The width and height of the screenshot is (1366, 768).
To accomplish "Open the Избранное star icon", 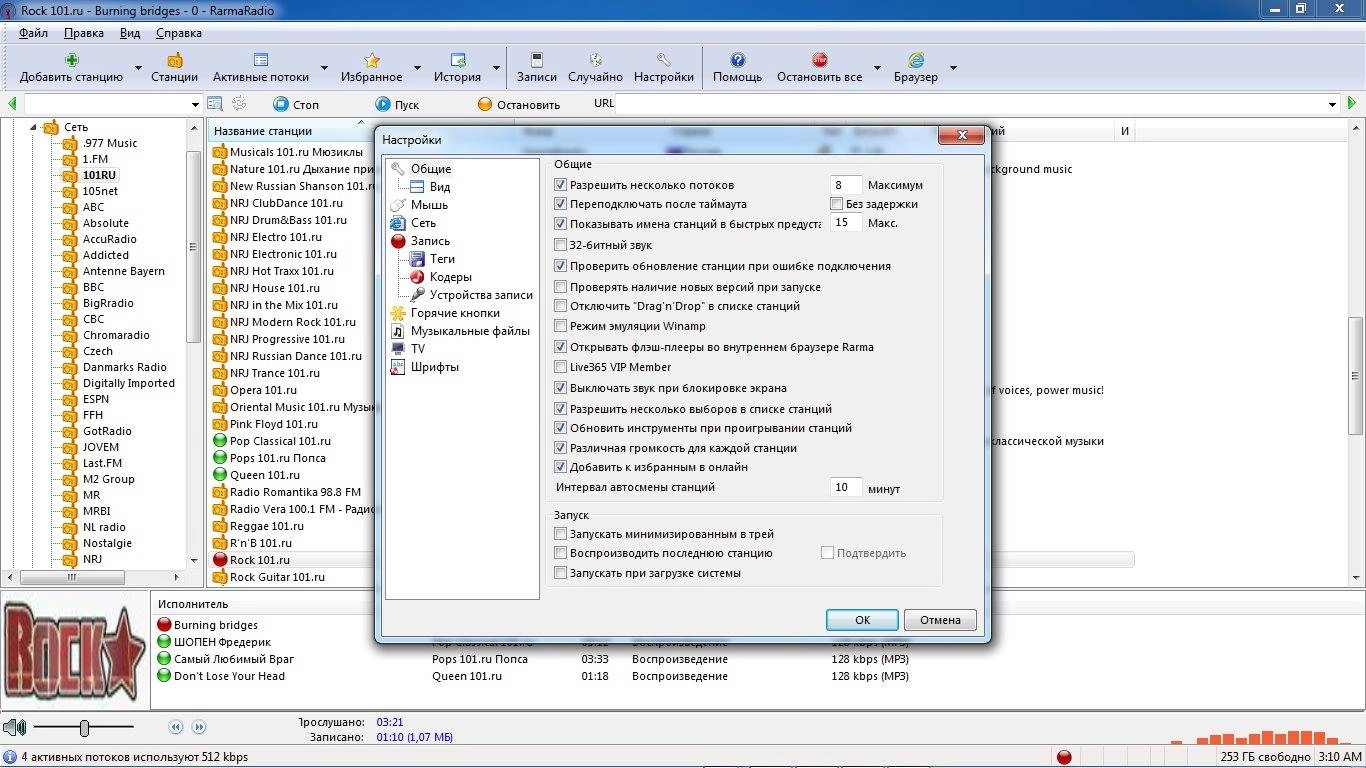I will [x=372, y=60].
